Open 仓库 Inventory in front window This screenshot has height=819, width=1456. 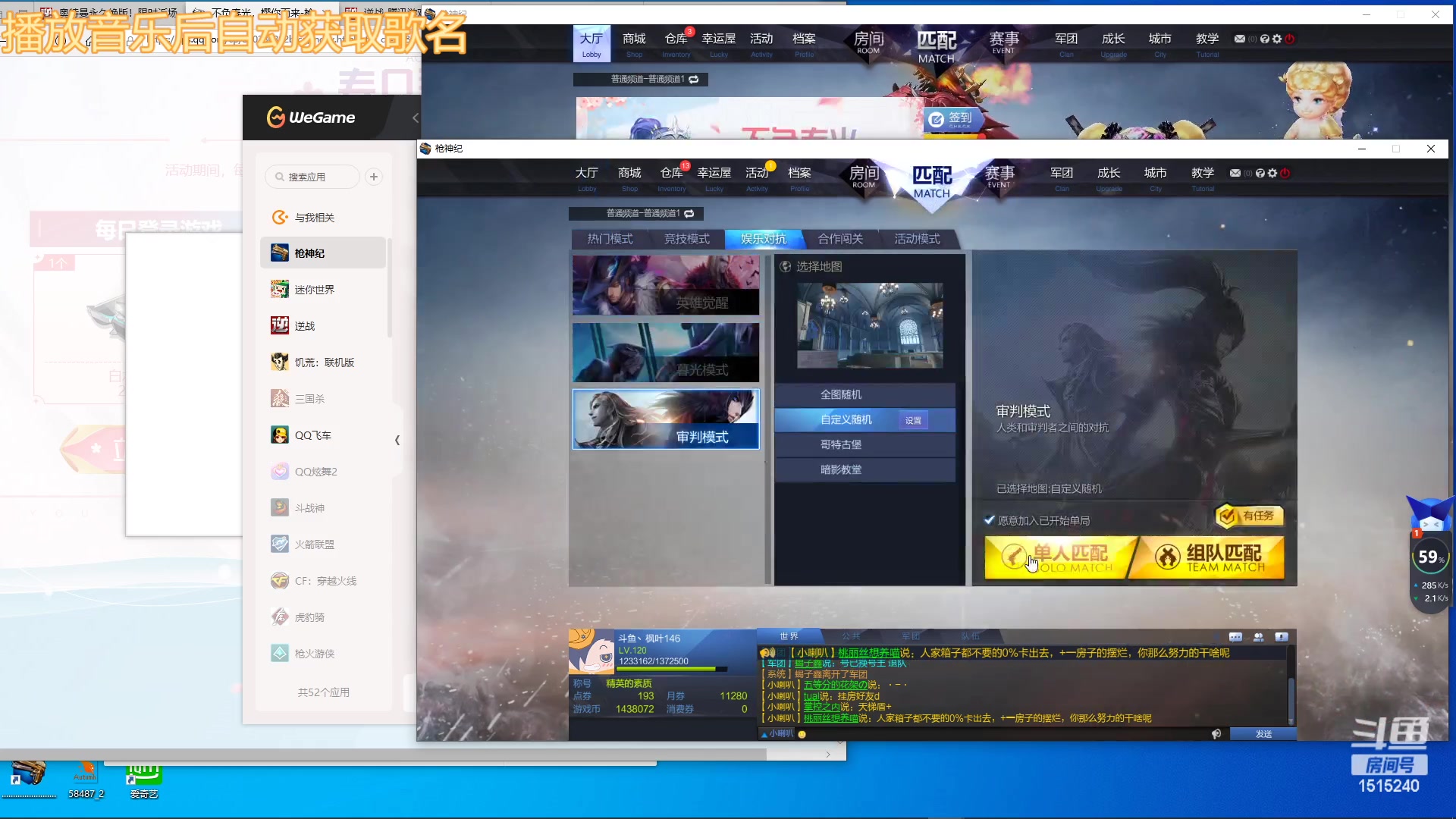coord(672,178)
